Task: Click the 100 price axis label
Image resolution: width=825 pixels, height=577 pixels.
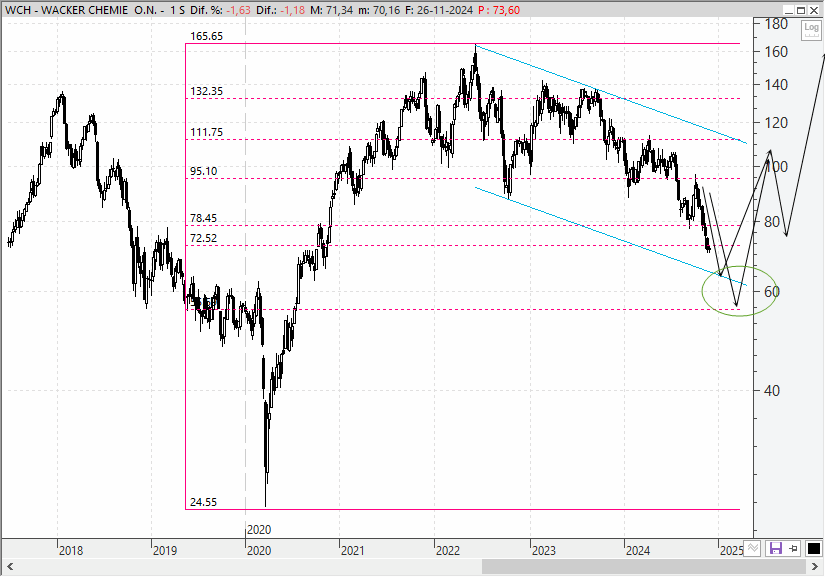Action: 776,167
